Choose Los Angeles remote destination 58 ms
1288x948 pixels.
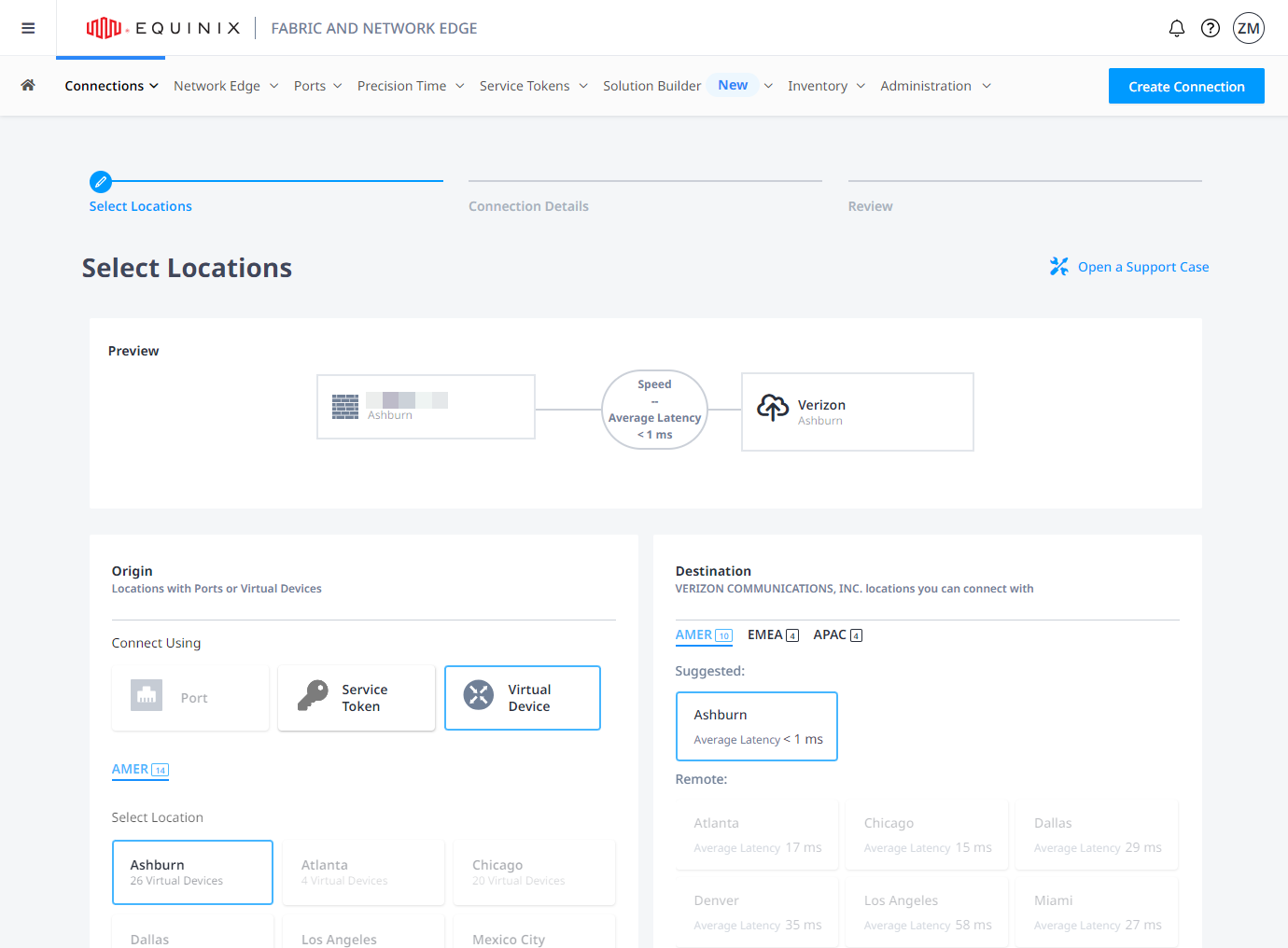927,913
